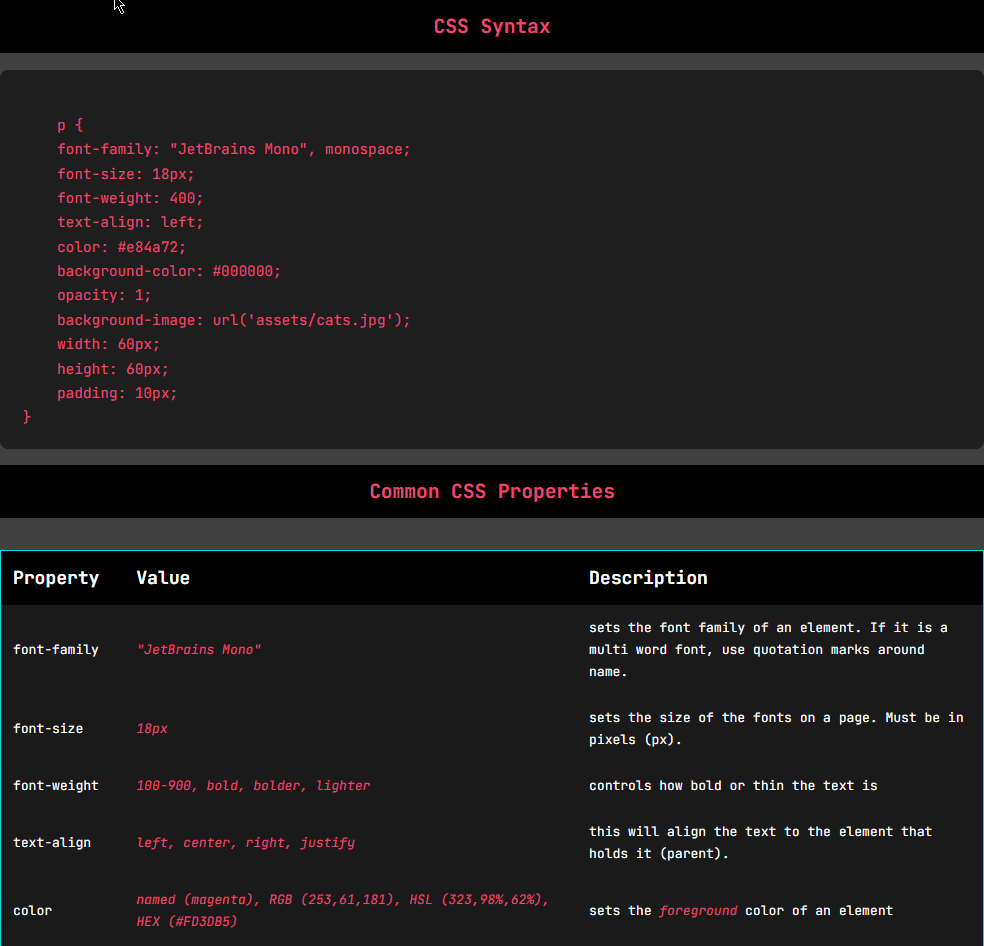This screenshot has width=984, height=946.
Task: Click the '100-900, bold, bolder, lighter' value
Action: [x=254, y=786]
